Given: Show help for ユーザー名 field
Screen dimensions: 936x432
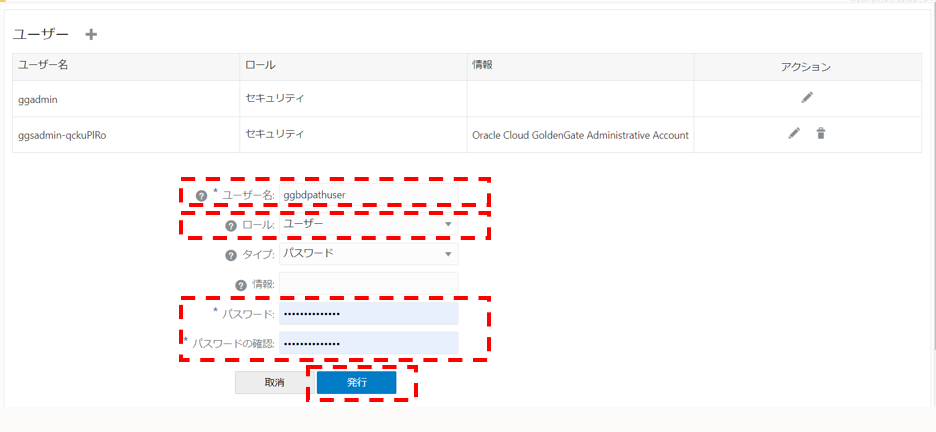Looking at the screenshot, I should (201, 195).
